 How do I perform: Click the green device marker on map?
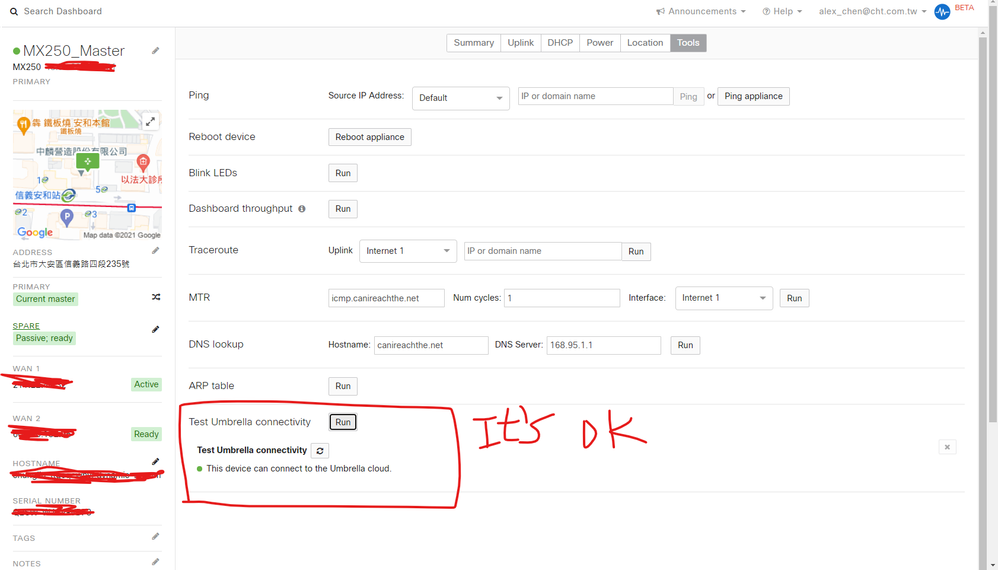tap(88, 162)
